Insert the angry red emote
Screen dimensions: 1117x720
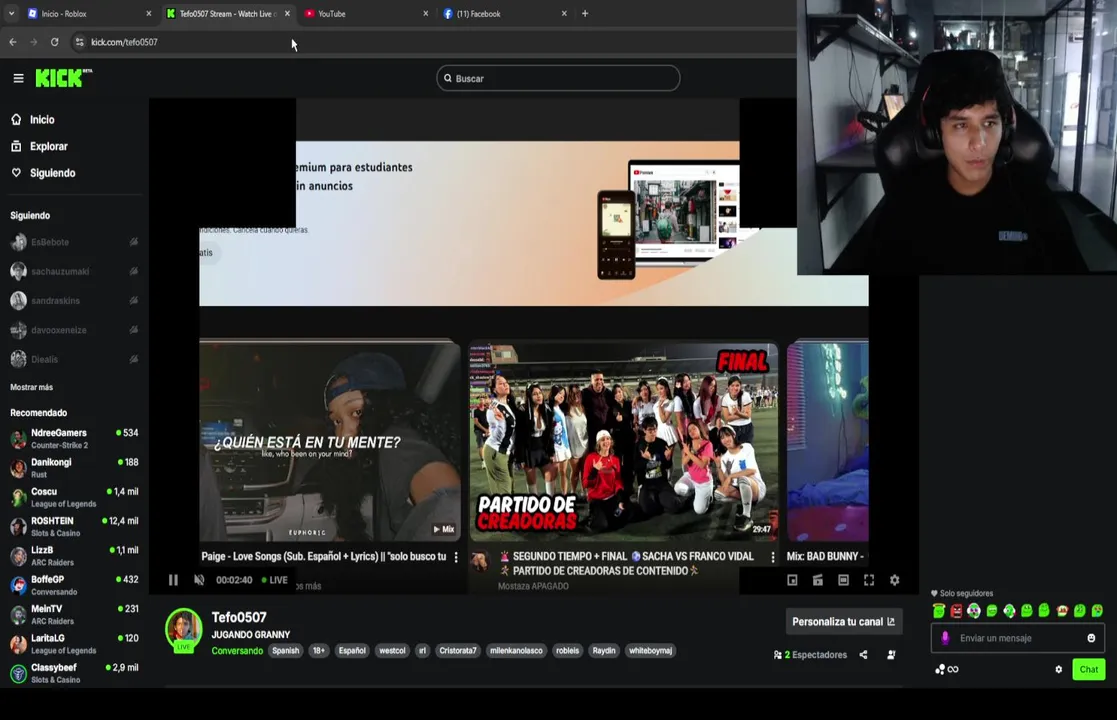pyautogui.click(x=956, y=611)
